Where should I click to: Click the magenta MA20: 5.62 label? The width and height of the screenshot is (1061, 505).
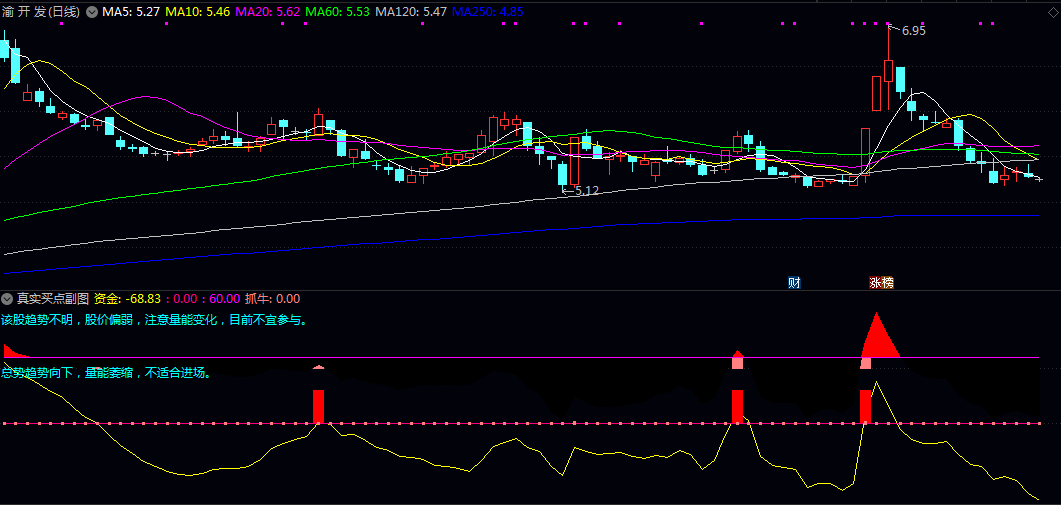(x=267, y=12)
